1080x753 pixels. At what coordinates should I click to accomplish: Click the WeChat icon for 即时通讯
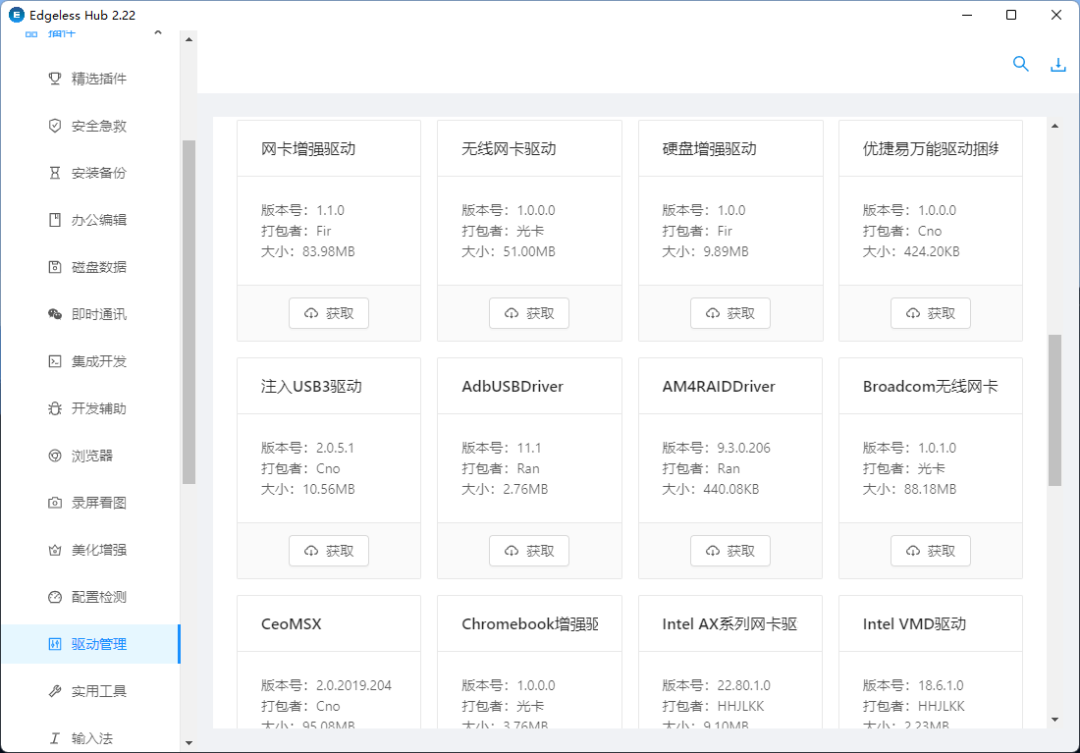[x=55, y=314]
